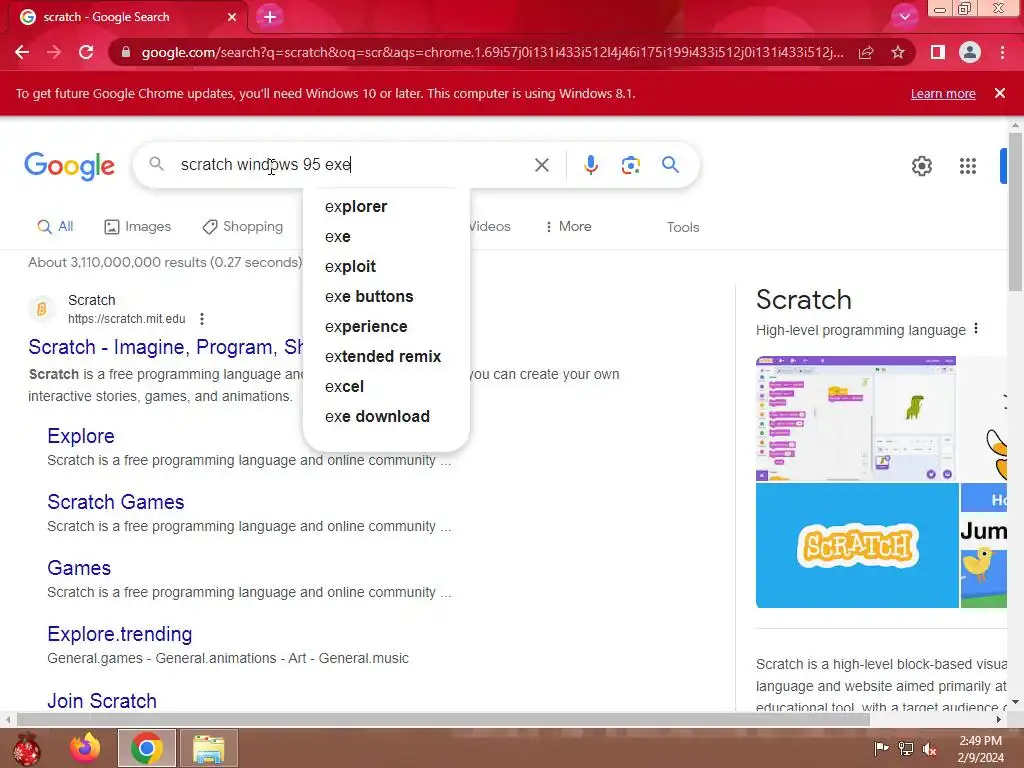Dismiss the Windows 8.1 update warning bar
The image size is (1024, 768).
1000,93
